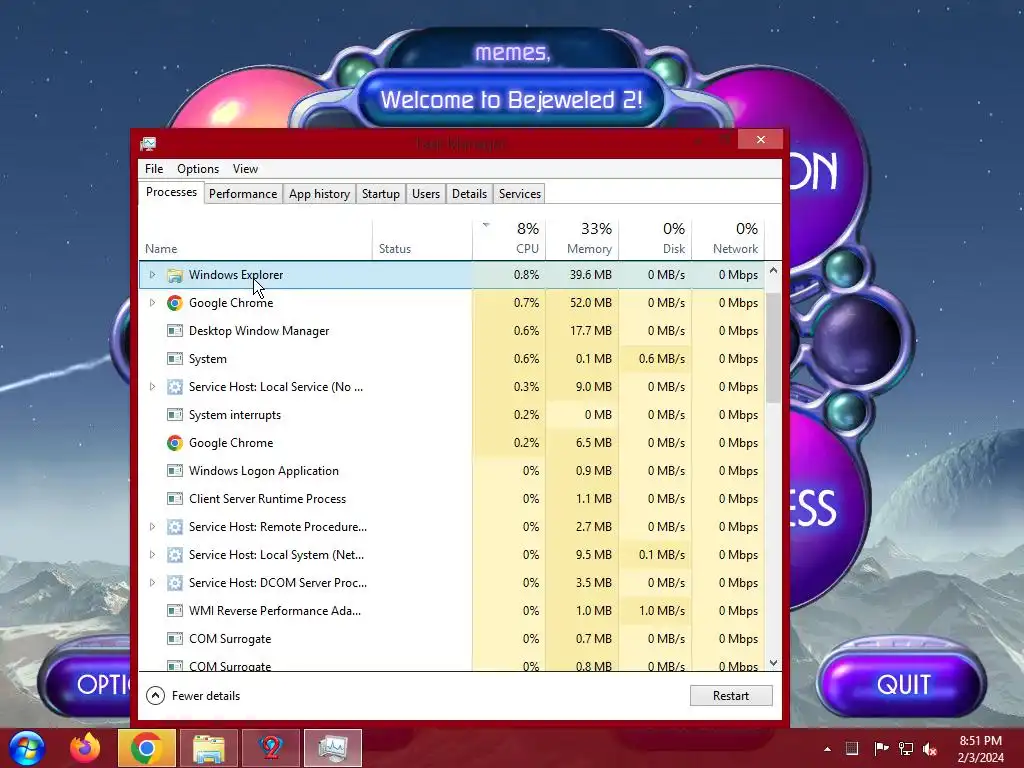
Task: Click Service Host: Remote Procedure gear icon
Action: coord(174,527)
